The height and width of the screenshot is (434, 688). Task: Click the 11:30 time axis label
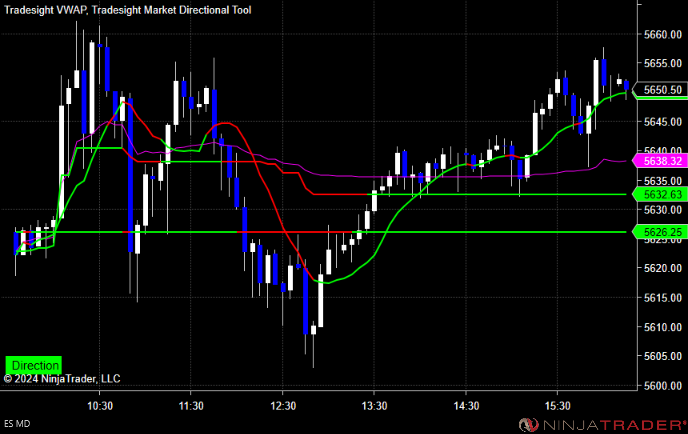point(191,406)
